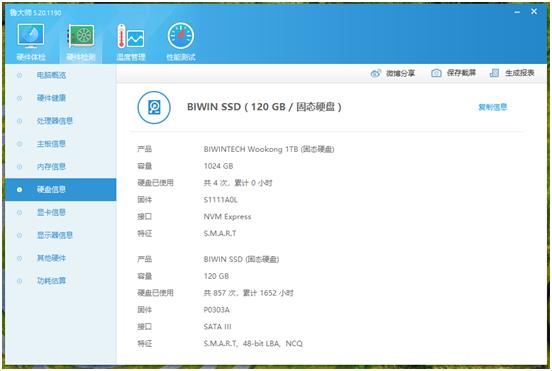This screenshot has width=552, height=371.
Task: Click the camera icon for 保存截屏
Action: pyautogui.click(x=436, y=73)
